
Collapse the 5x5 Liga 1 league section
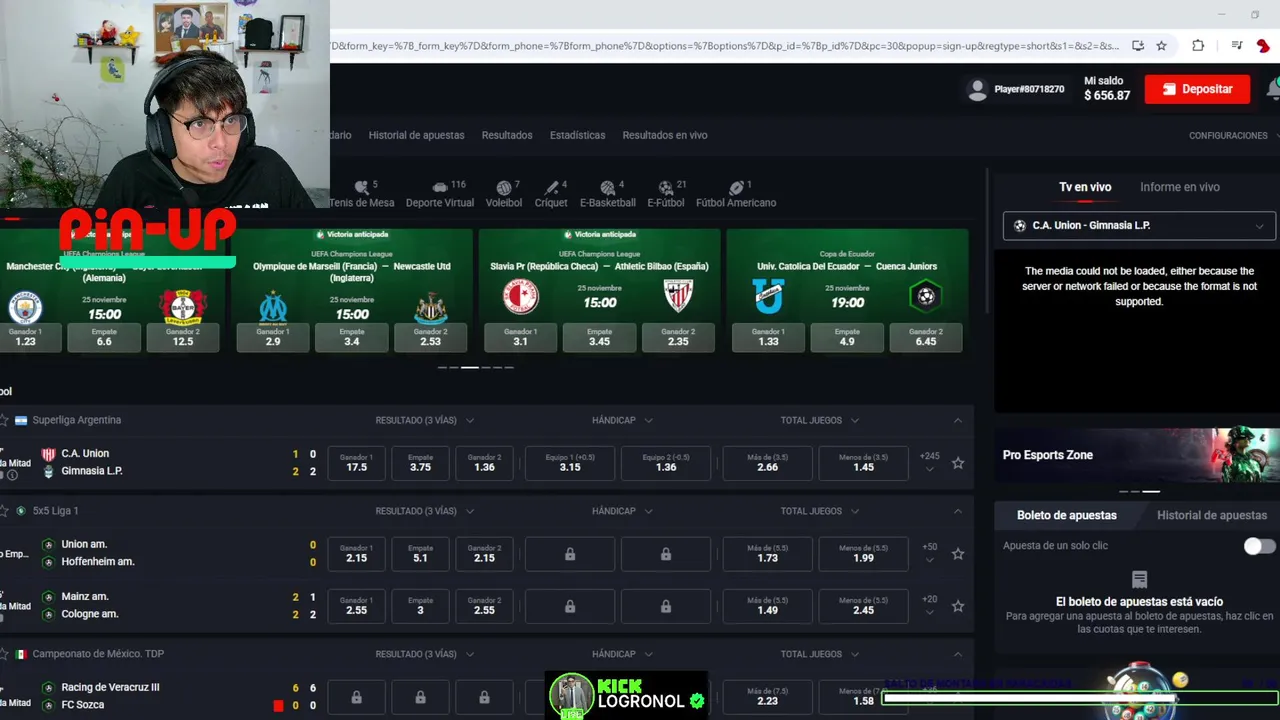pyautogui.click(x=958, y=511)
